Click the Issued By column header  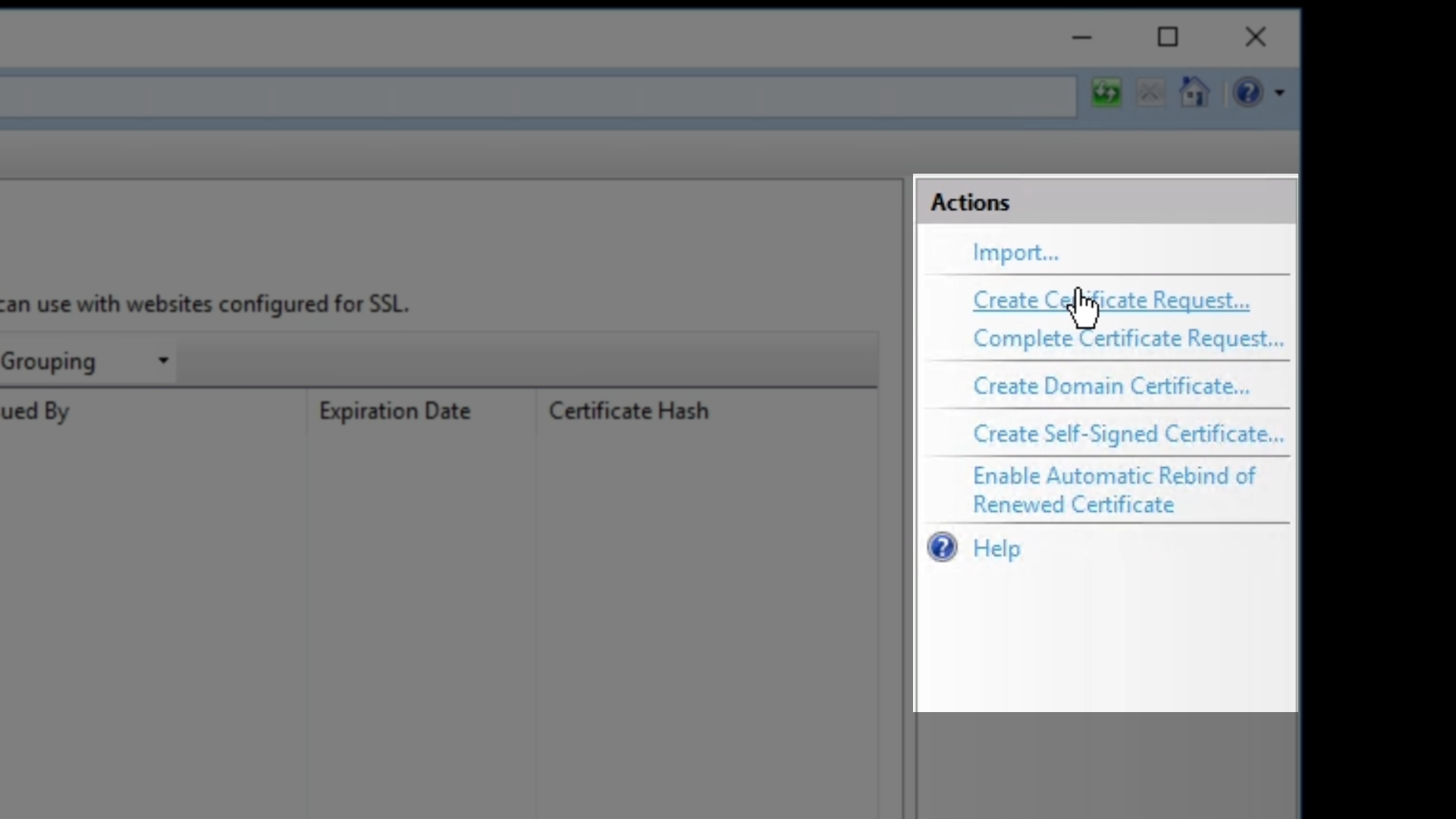[x=34, y=411]
